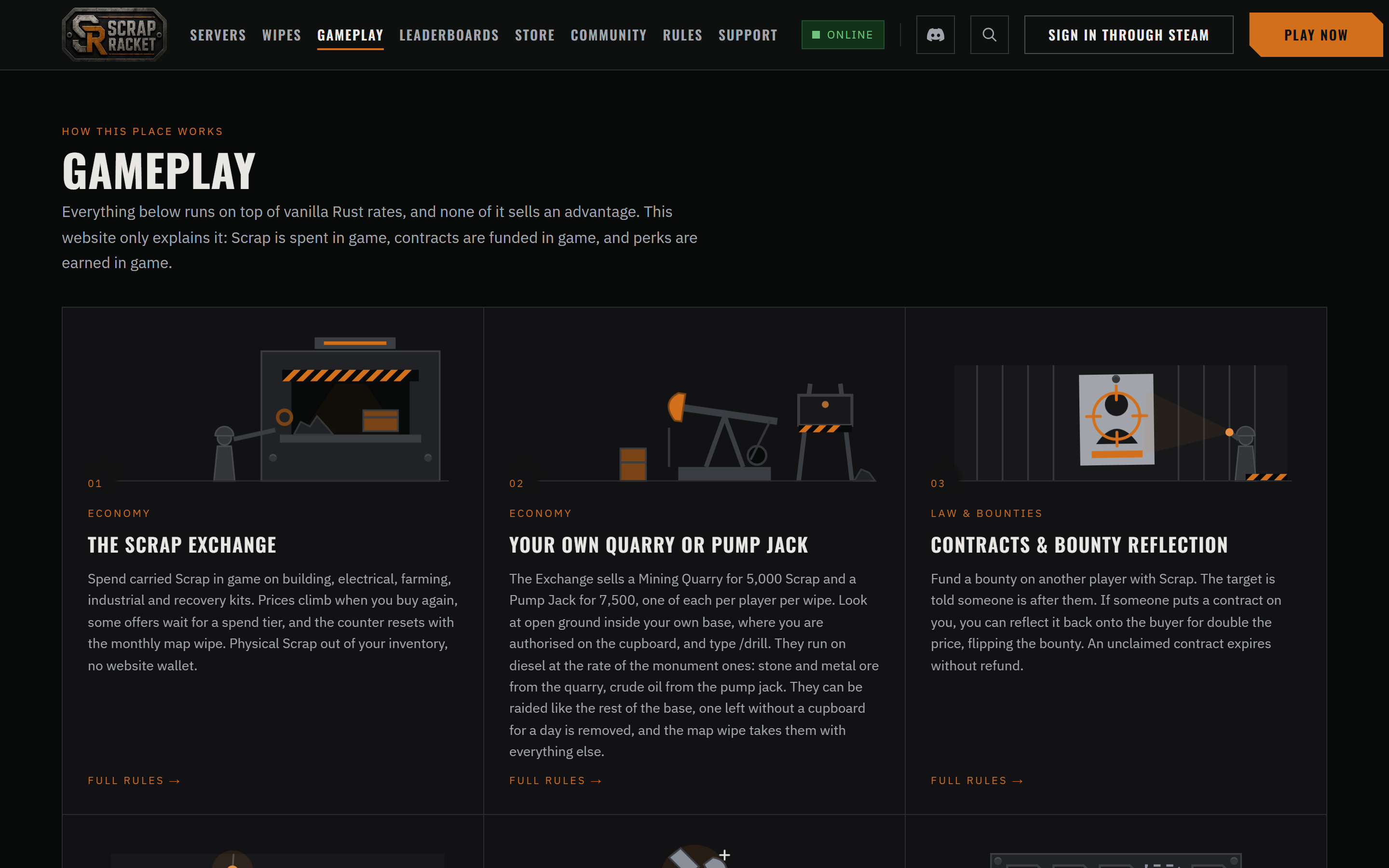Open Full Rules for The Scrap Exchange
This screenshot has width=1389, height=868.
click(x=134, y=780)
